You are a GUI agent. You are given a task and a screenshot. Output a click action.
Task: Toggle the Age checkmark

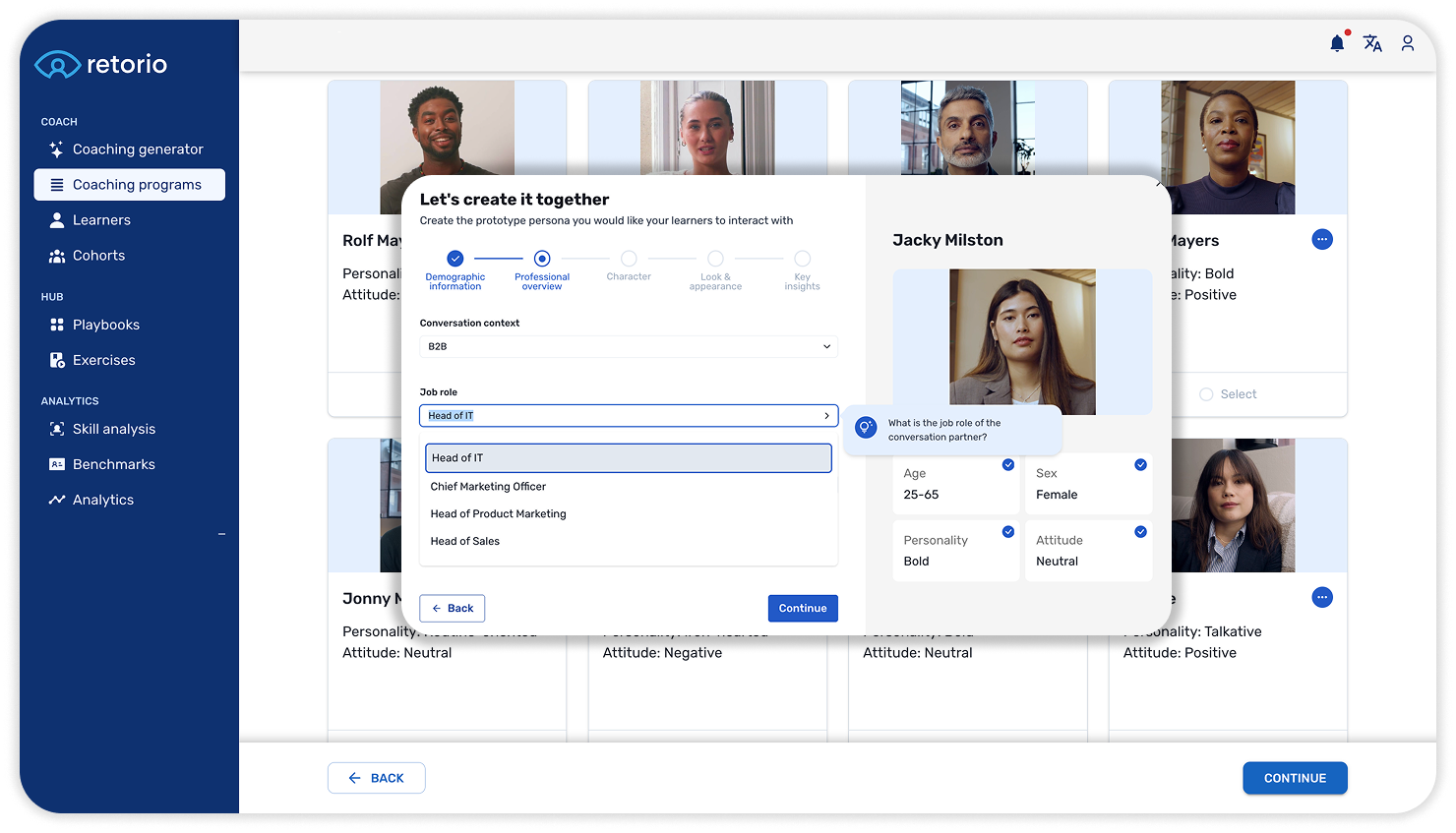tap(1007, 464)
